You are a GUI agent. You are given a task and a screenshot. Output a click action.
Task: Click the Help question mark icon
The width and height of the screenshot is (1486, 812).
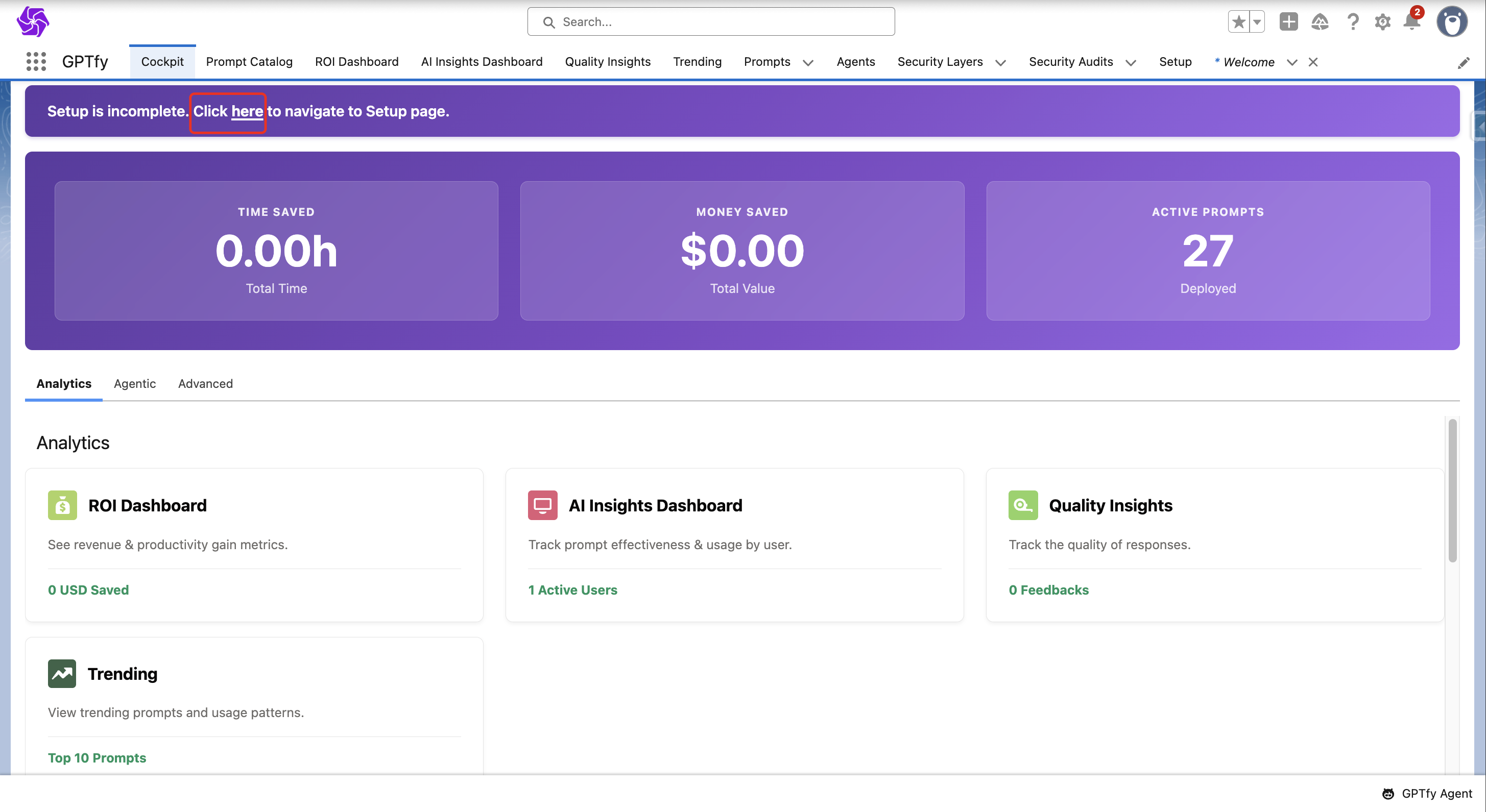tap(1352, 22)
